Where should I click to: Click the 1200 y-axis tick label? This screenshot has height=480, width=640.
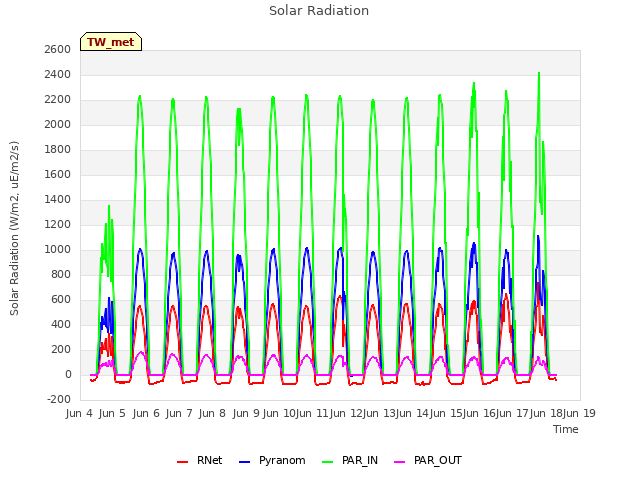58,224
